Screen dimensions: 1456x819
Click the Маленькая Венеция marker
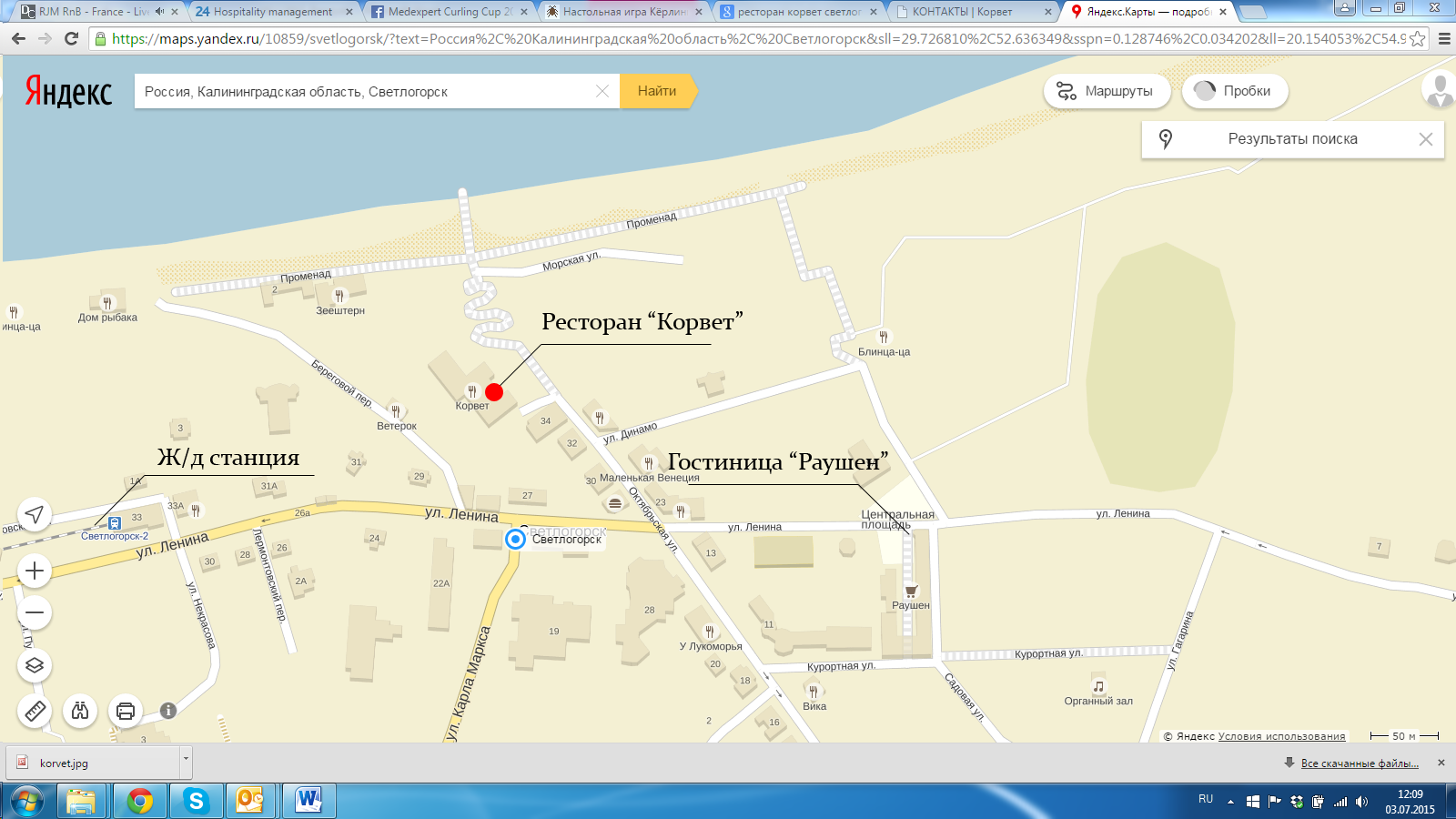[648, 463]
